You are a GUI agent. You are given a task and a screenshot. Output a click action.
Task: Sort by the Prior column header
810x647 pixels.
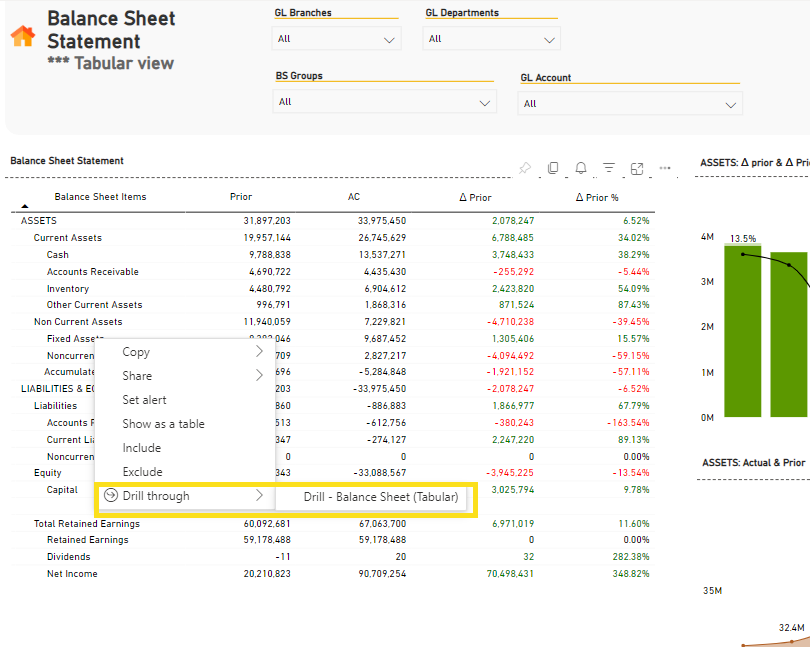pos(241,197)
